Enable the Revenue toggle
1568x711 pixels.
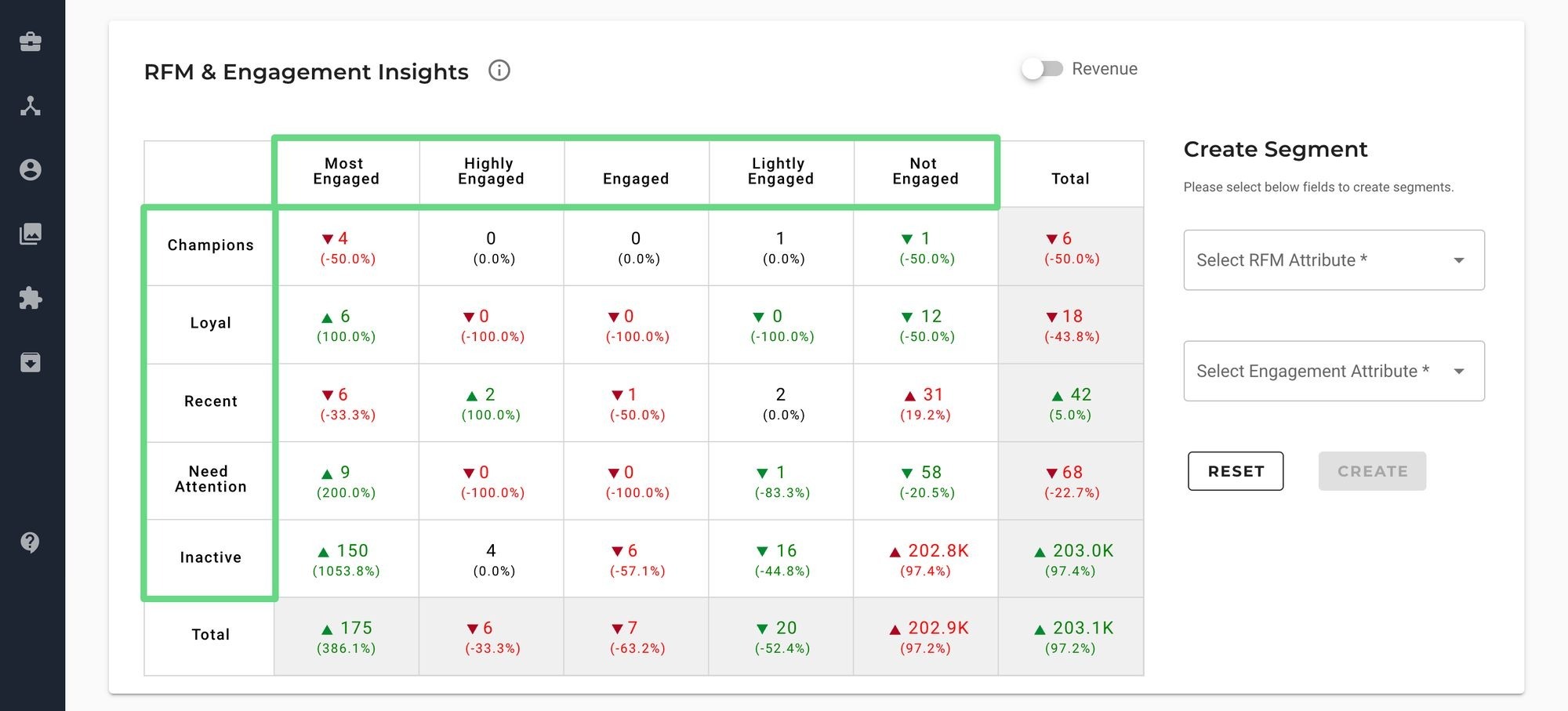point(1043,69)
